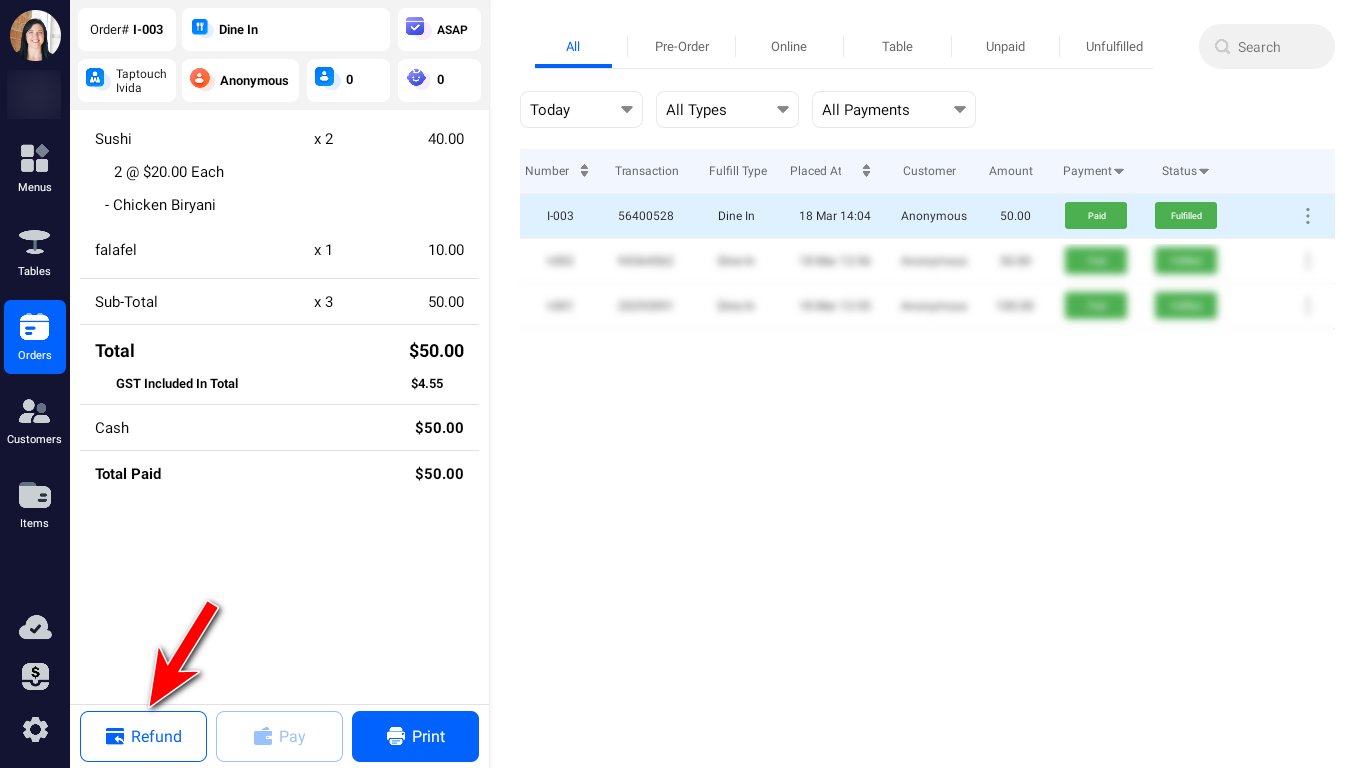The image size is (1366, 768).
Task: Open the cash drawer icon
Action: (x=35, y=677)
